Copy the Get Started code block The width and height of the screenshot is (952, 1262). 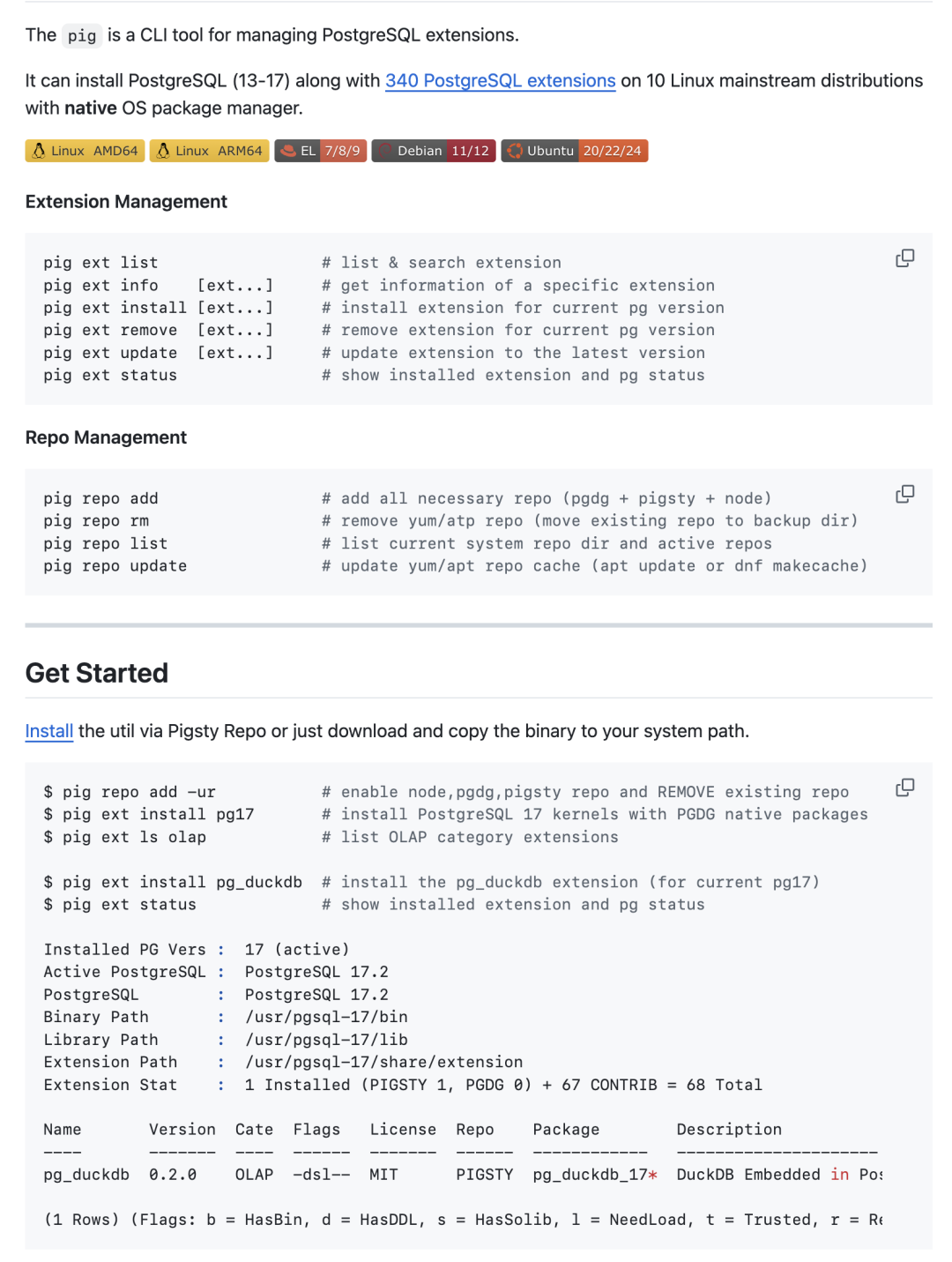coord(904,788)
